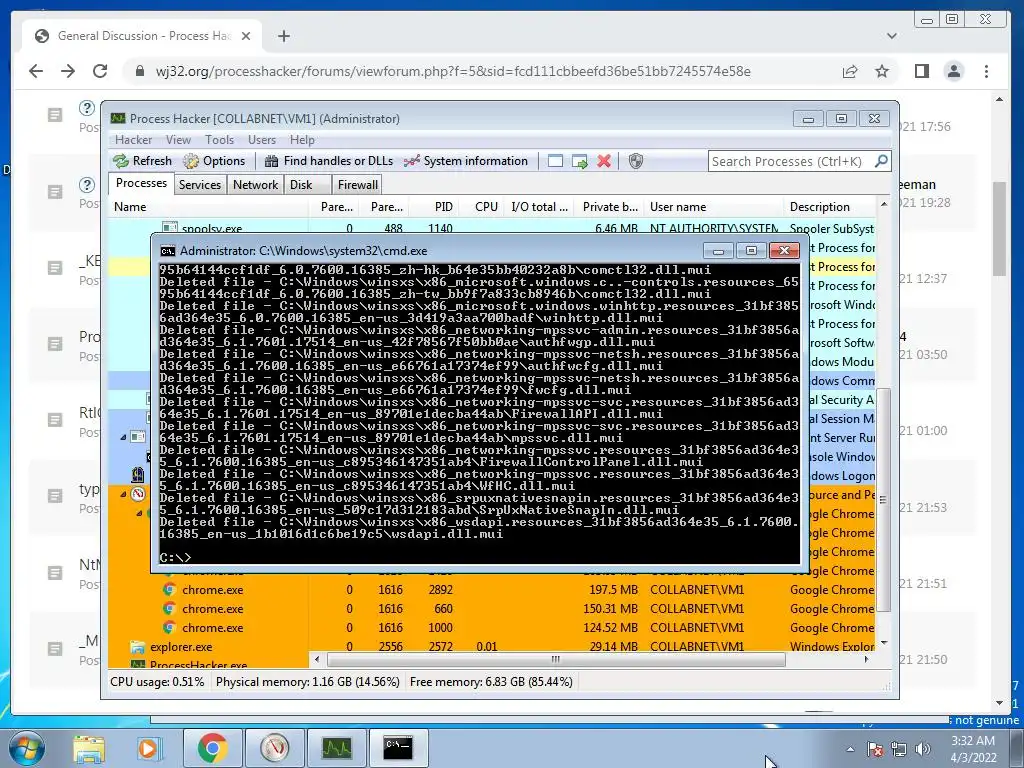Screen dimensions: 1024x768
Task: Open Options from the Process Hacker toolbar
Action: [x=214, y=161]
